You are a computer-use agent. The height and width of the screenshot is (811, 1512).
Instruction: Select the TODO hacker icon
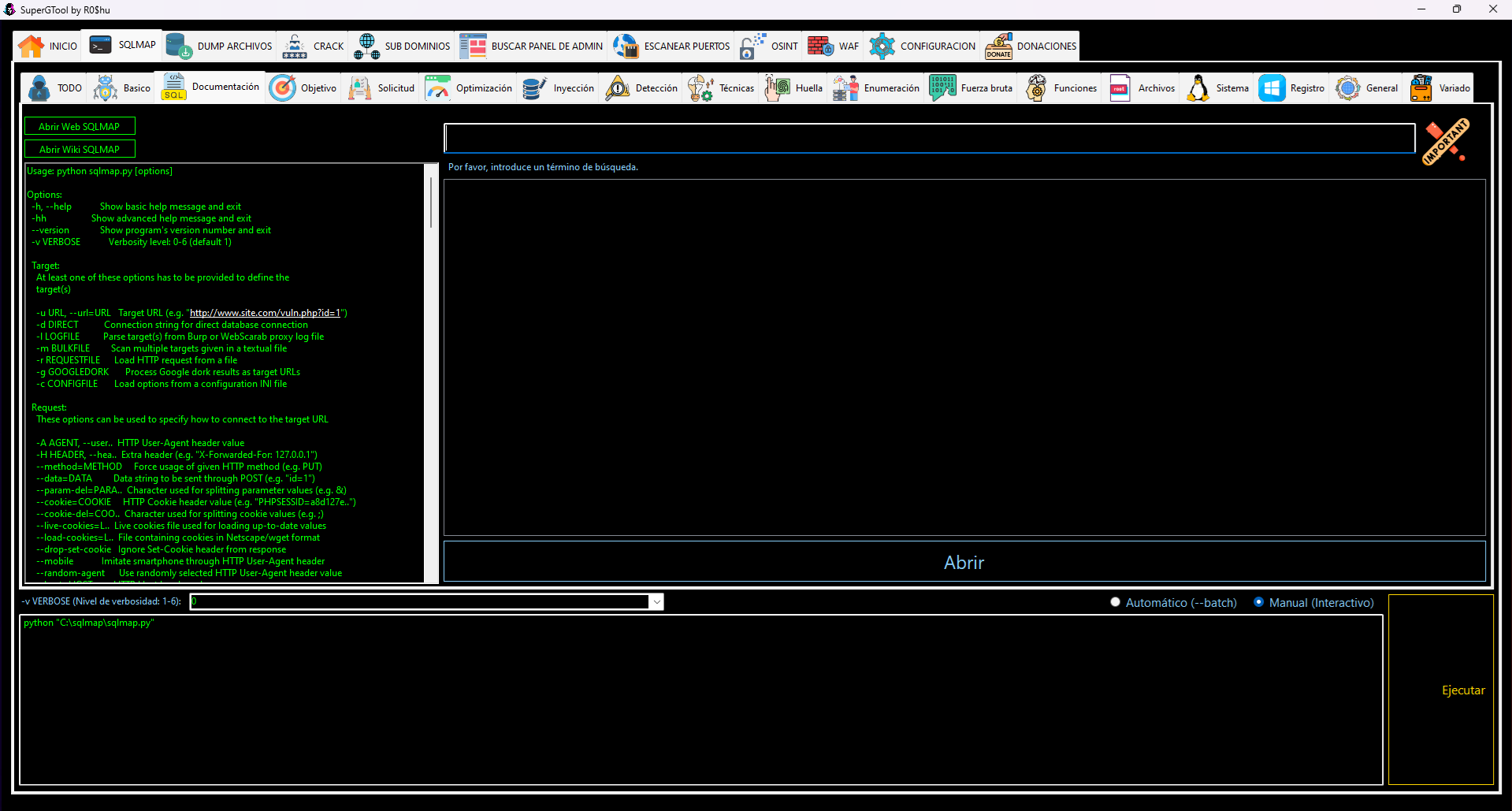(x=39, y=88)
